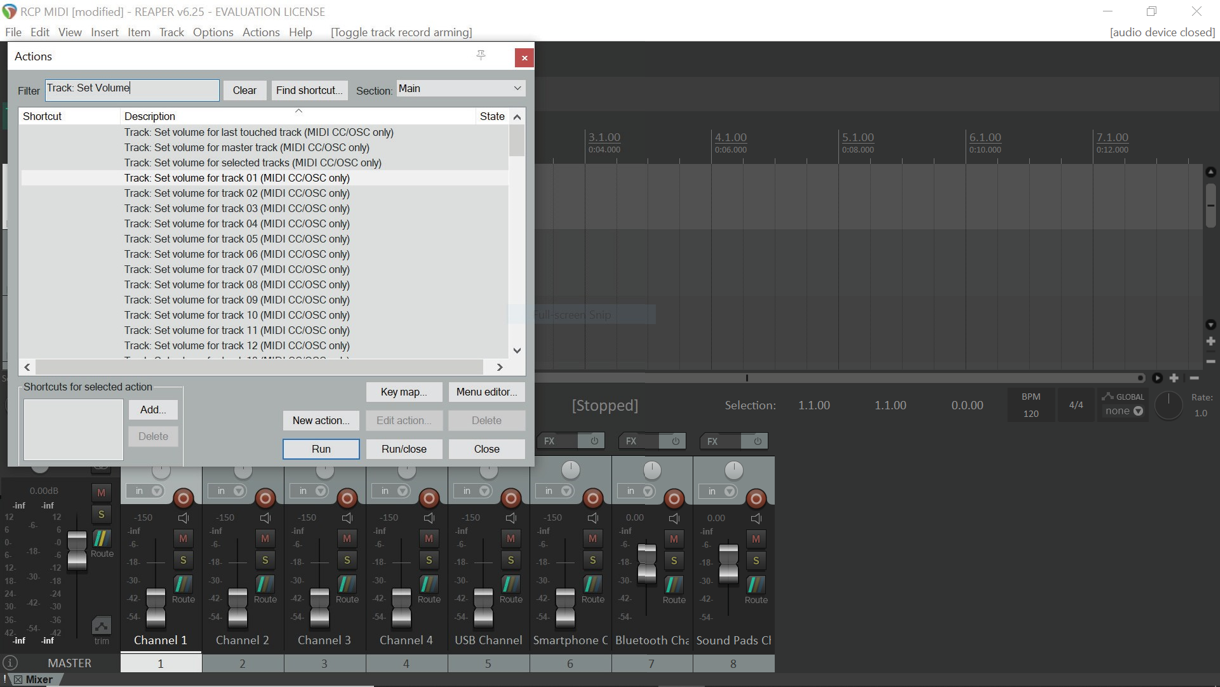Click record arm on Sound Pads channel
The height and width of the screenshot is (687, 1220).
[x=756, y=497]
